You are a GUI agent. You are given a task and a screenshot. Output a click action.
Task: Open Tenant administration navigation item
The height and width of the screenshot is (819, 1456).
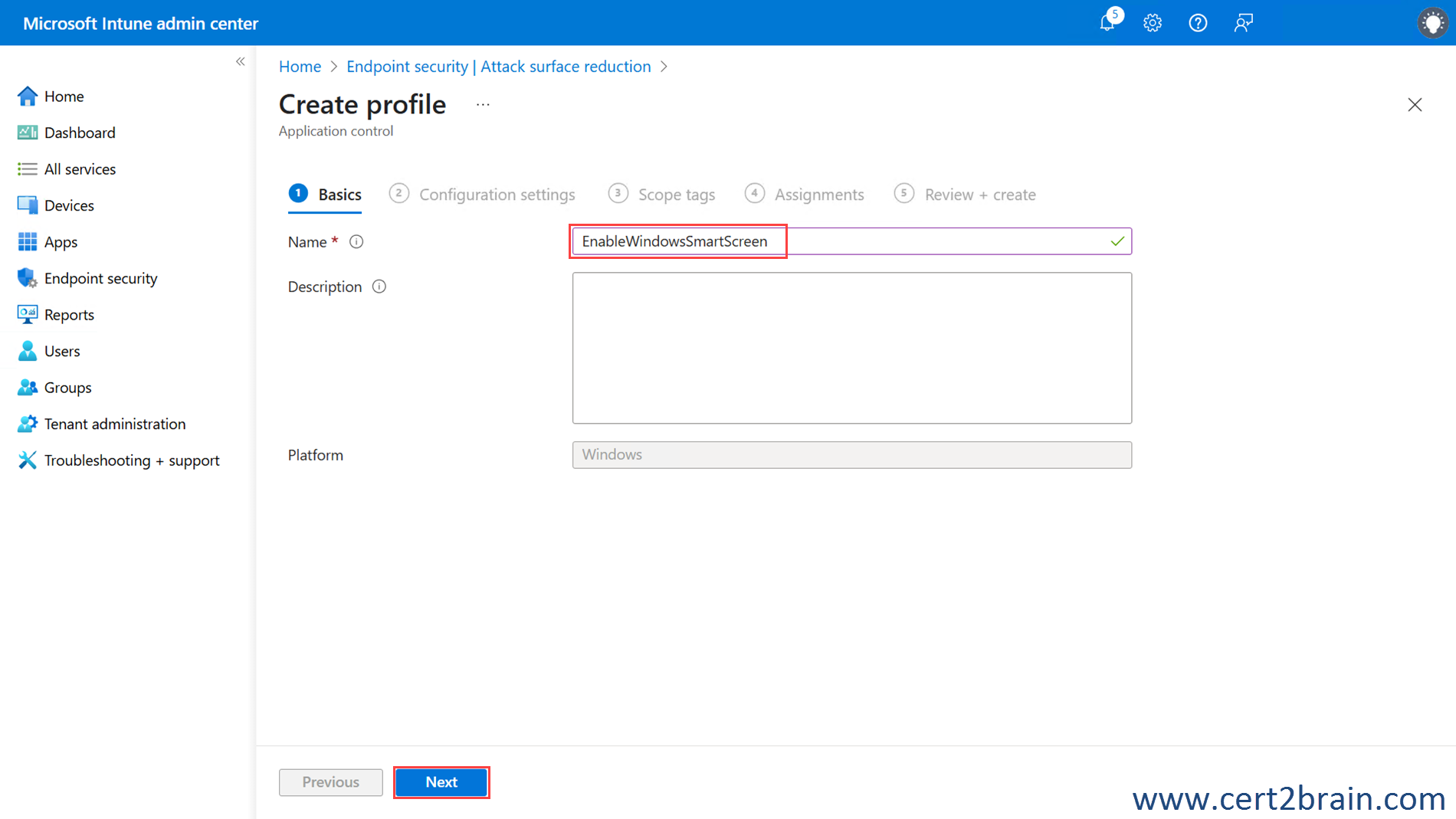coord(115,424)
